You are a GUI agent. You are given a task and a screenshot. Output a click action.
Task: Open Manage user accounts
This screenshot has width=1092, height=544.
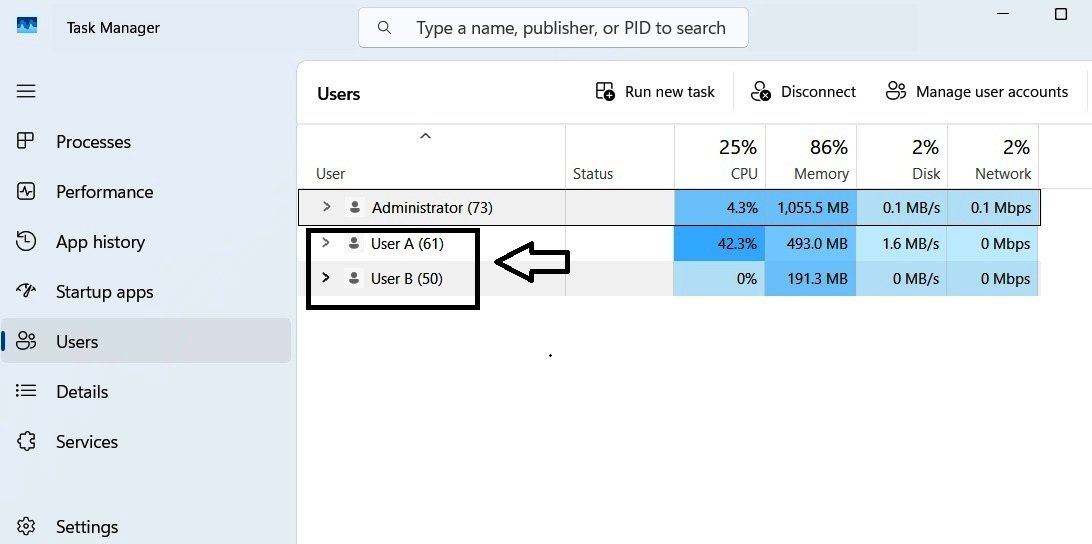coord(976,92)
